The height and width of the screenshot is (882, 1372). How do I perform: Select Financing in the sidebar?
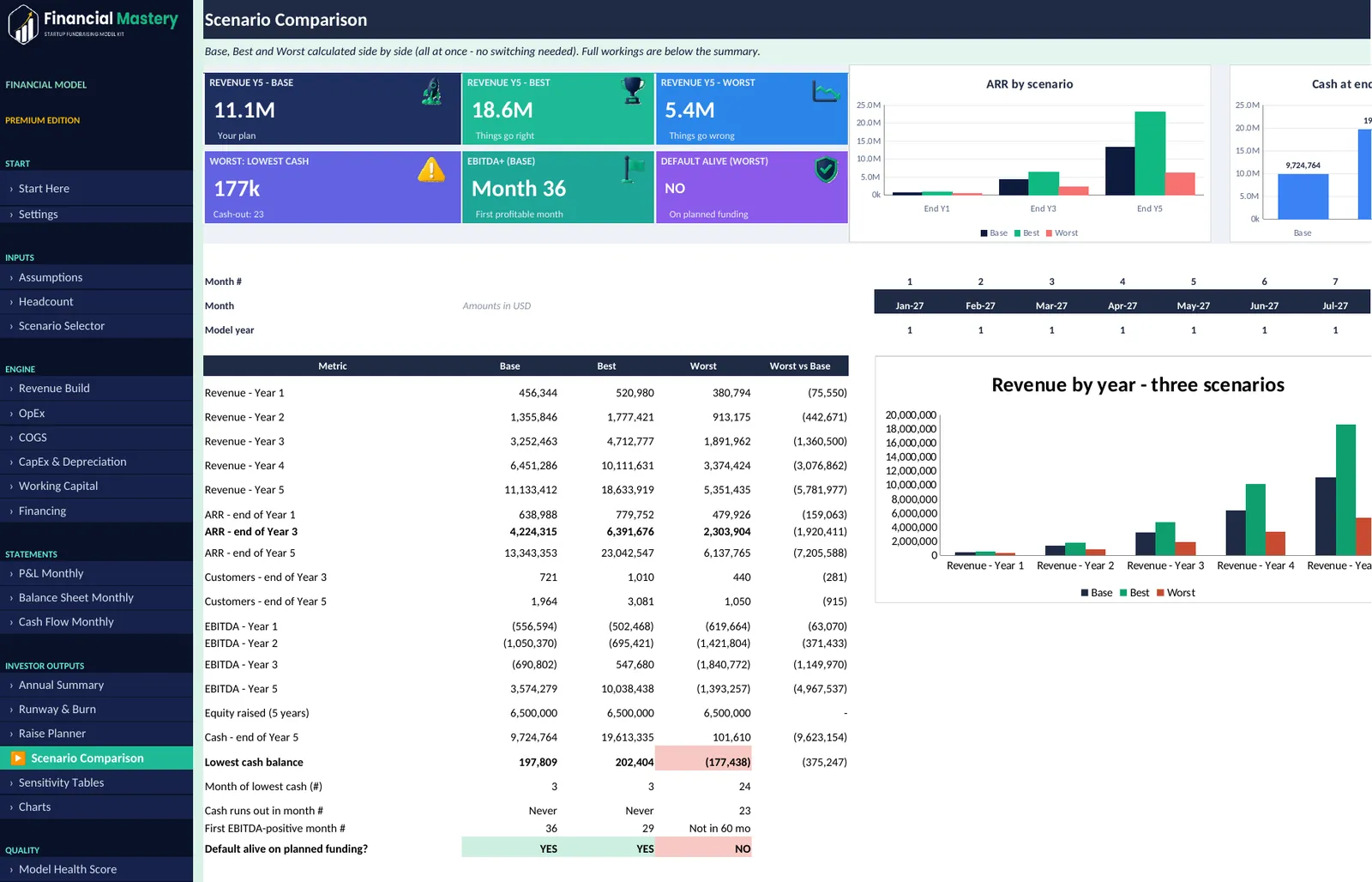[x=96, y=510]
